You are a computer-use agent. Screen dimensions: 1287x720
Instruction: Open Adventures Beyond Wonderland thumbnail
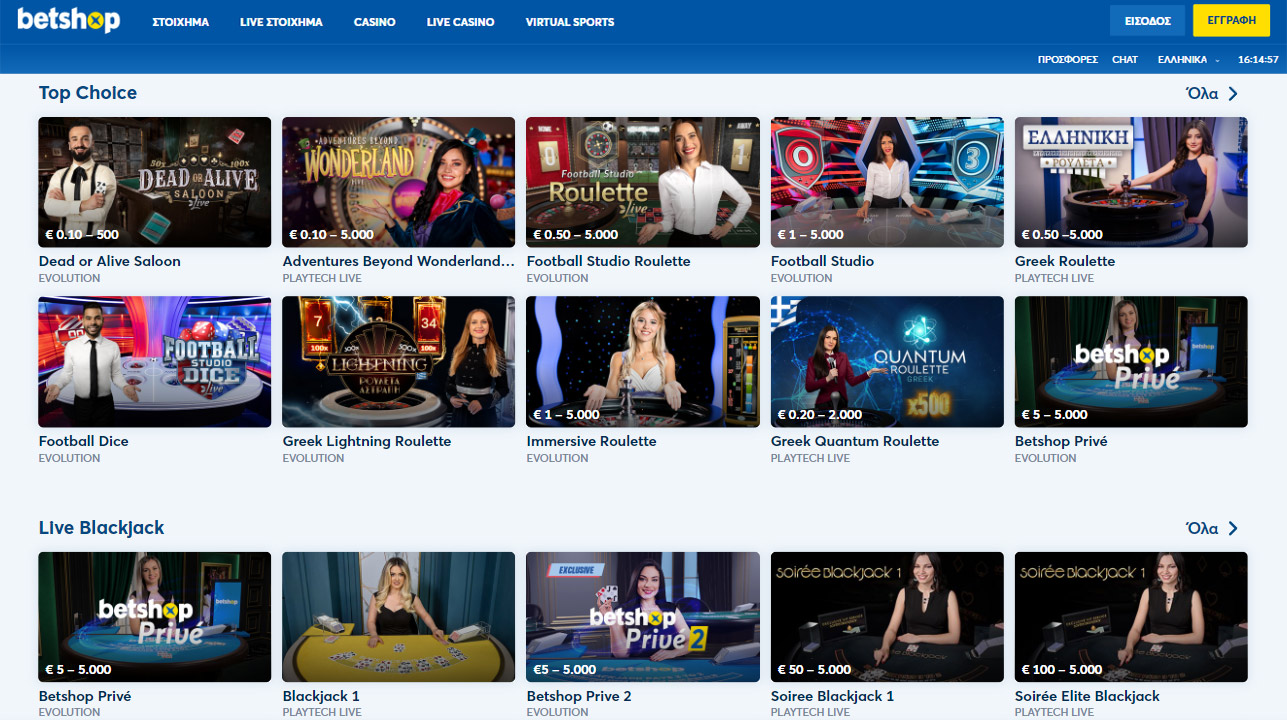(398, 182)
